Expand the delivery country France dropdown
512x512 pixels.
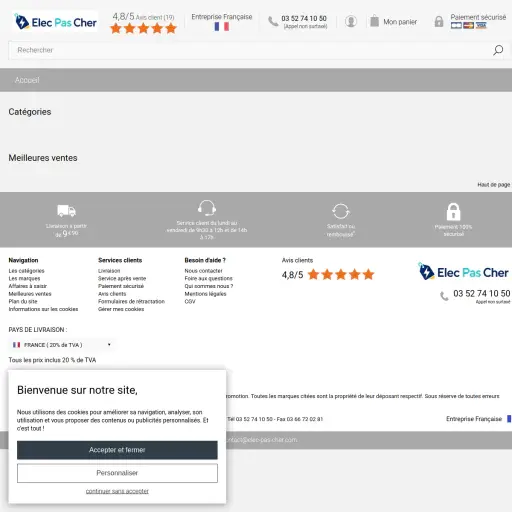[62, 345]
